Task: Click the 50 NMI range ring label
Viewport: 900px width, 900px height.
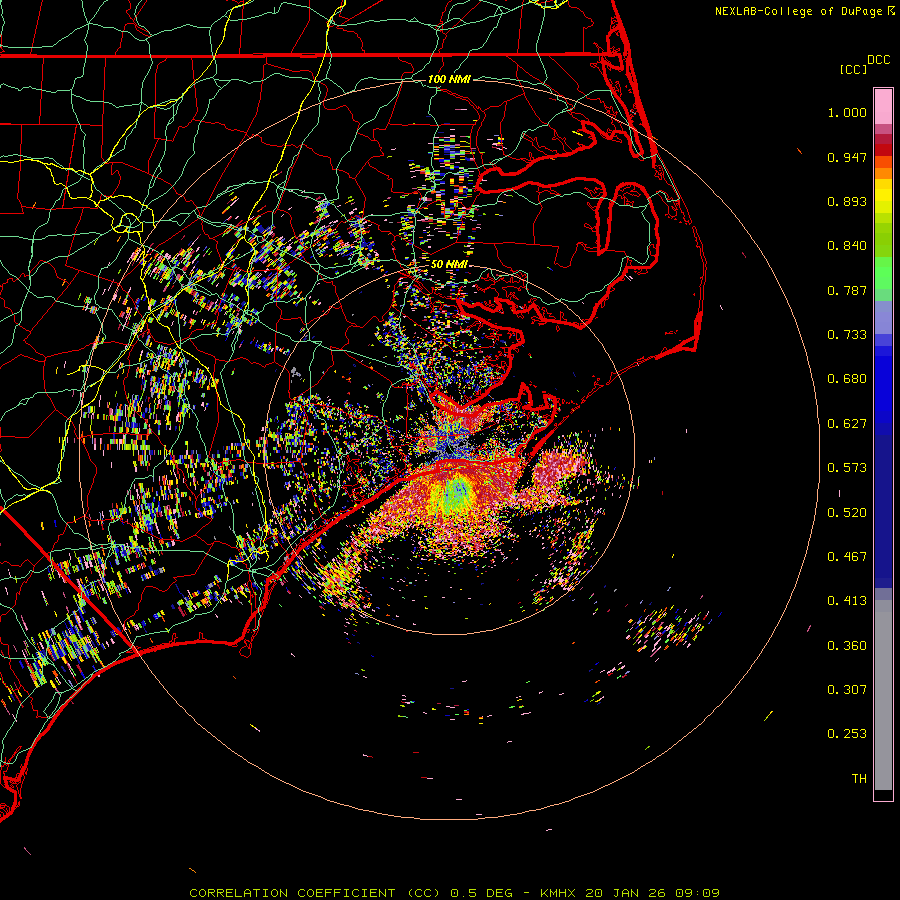Action: 449,264
